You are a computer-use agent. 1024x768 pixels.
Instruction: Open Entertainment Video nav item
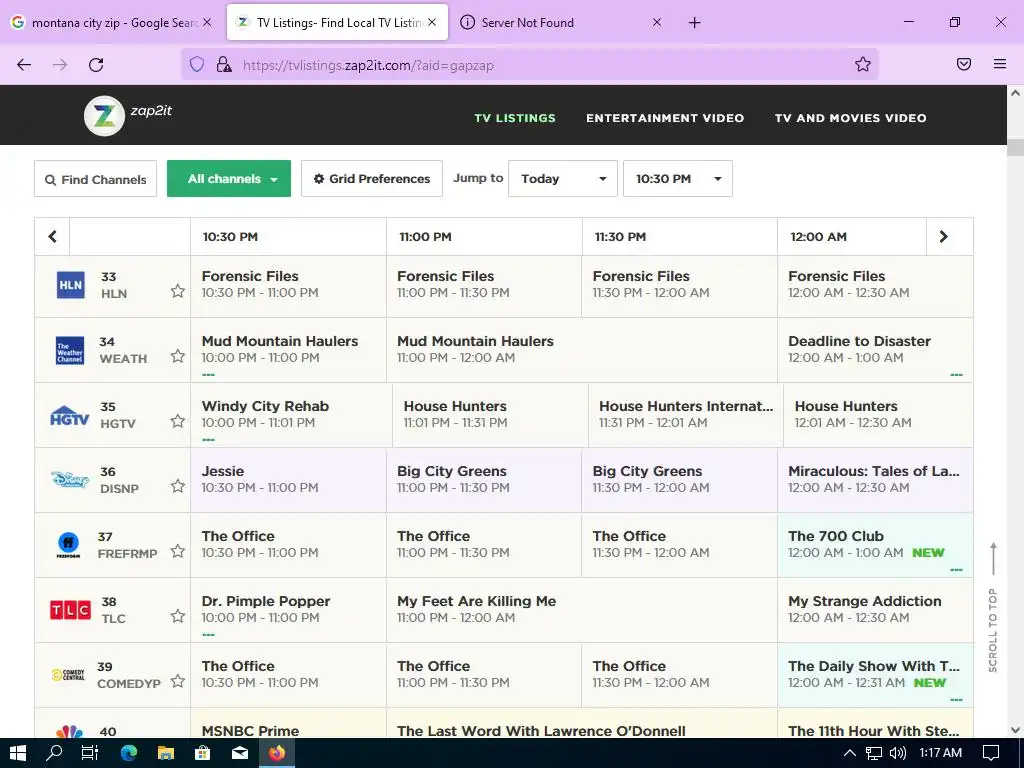665,118
